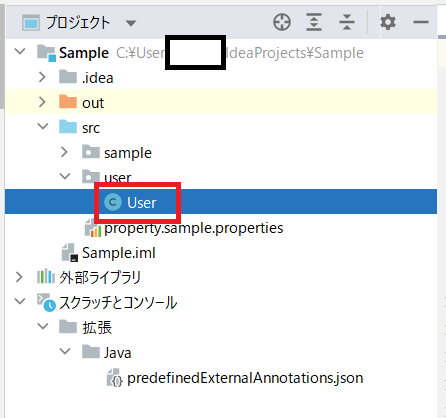Select the user package name
Screen dimensions: 446x418
118,178
